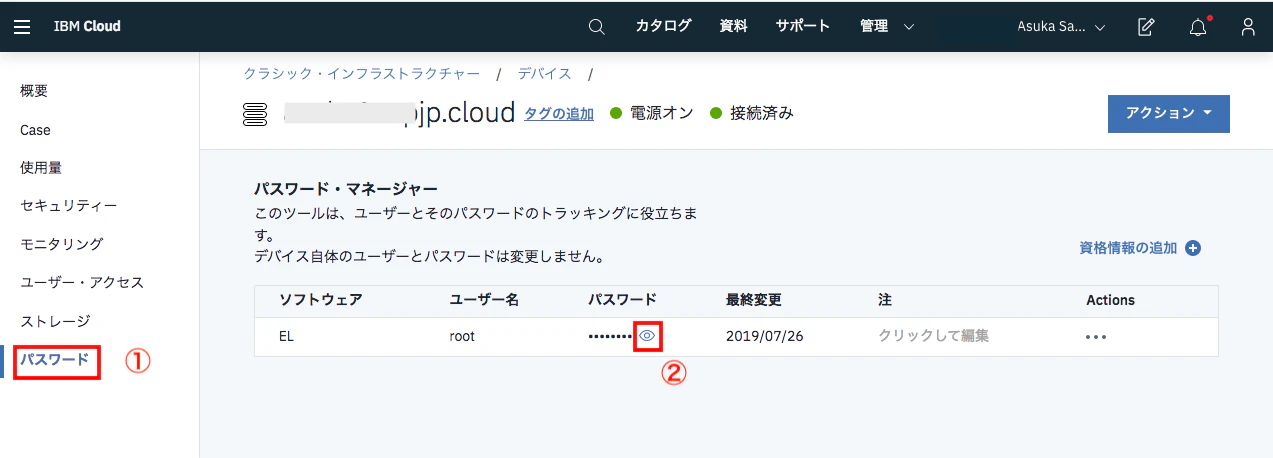The height and width of the screenshot is (458, 1273).
Task: Select Case in the sidebar
Action: tap(35, 130)
